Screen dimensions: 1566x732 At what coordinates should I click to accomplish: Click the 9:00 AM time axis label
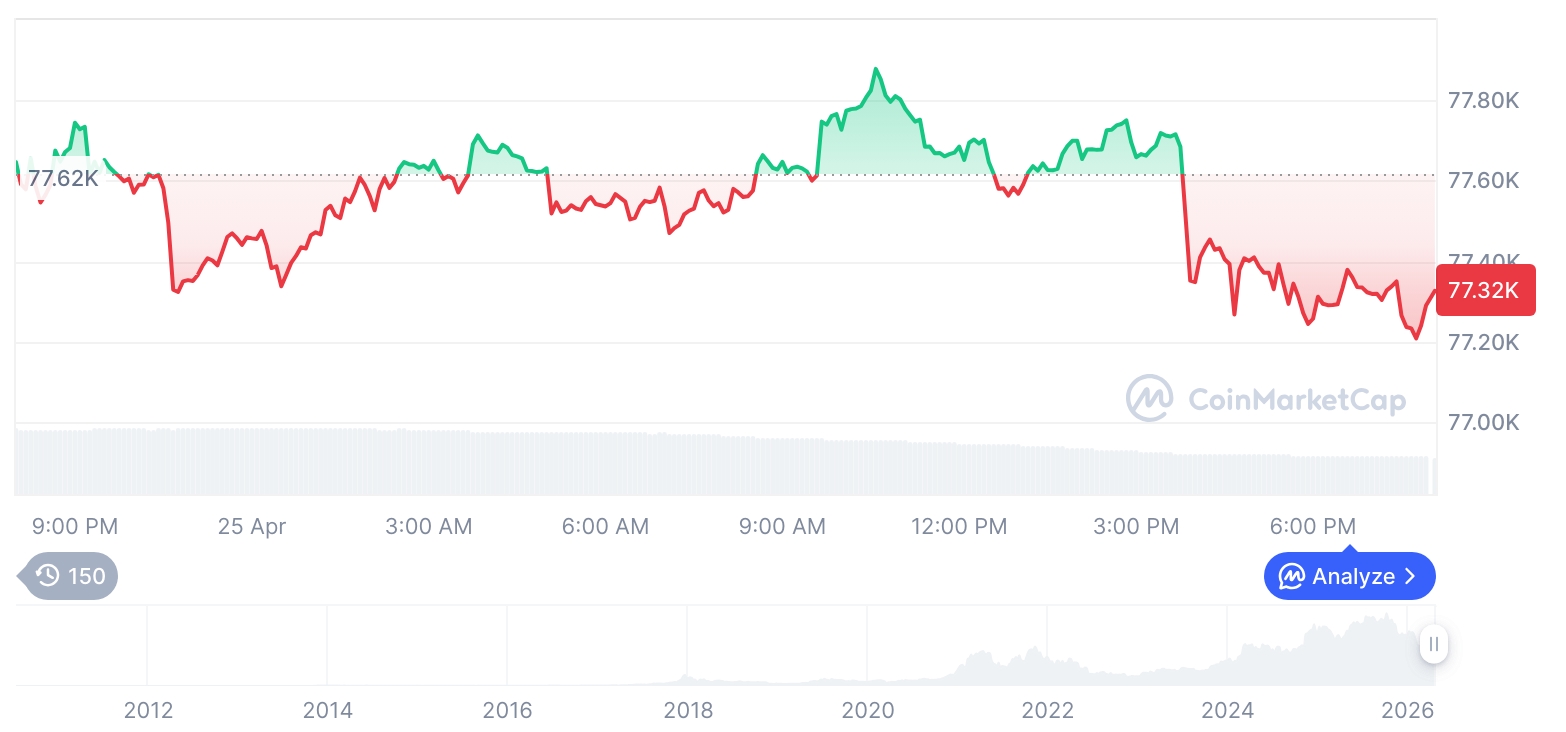782,526
